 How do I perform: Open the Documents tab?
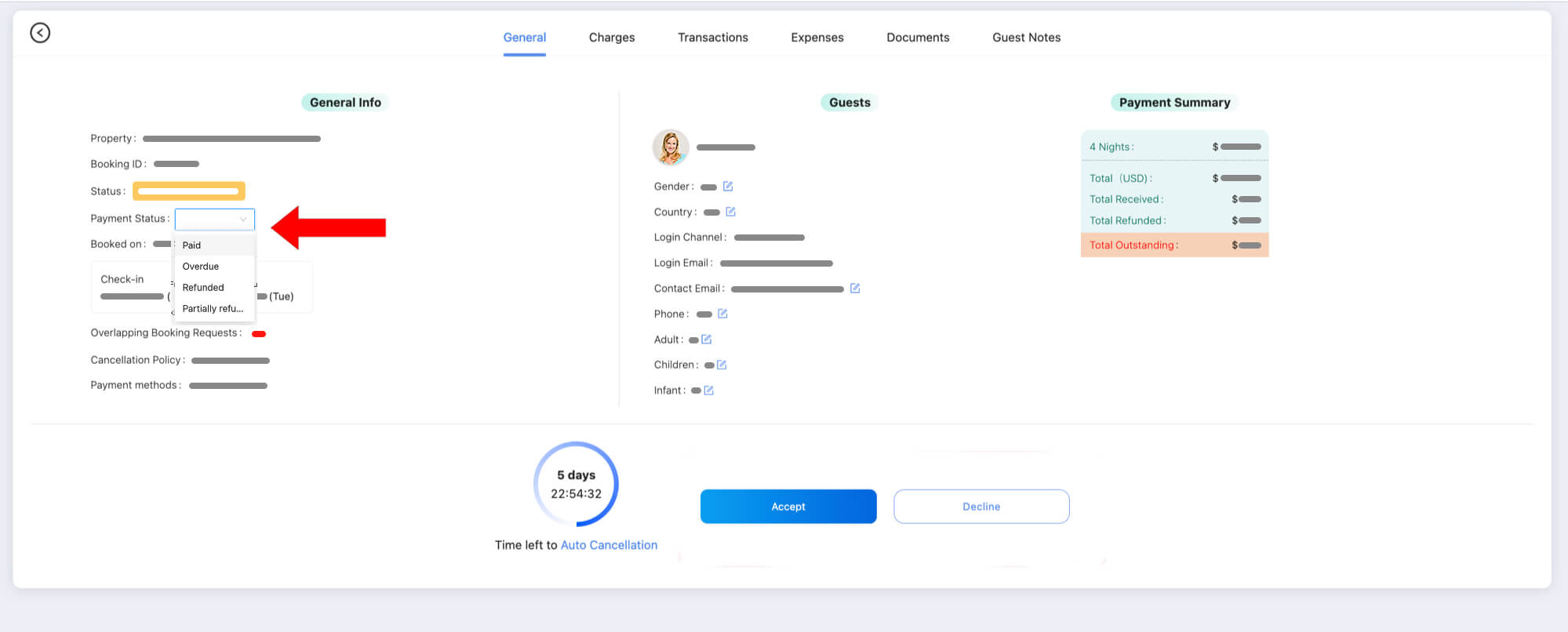[x=918, y=38]
